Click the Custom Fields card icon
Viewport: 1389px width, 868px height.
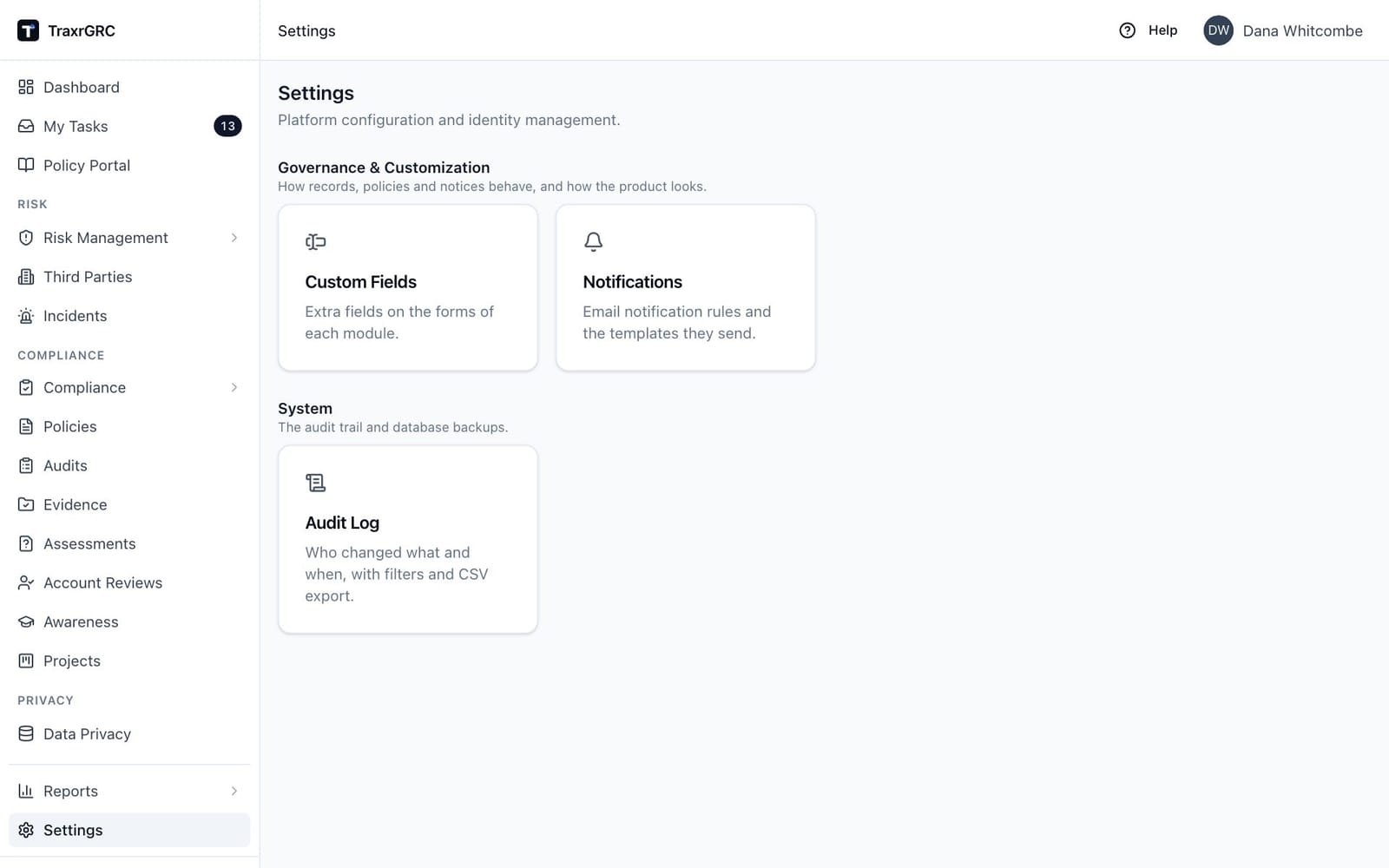click(315, 241)
